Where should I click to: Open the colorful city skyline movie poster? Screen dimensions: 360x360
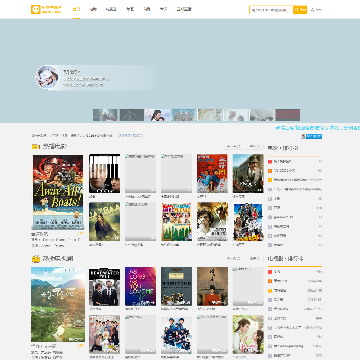176,221
